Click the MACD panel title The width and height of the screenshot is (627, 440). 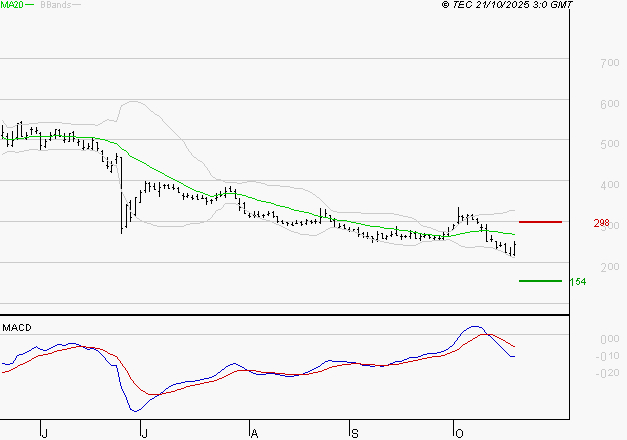coord(17,328)
